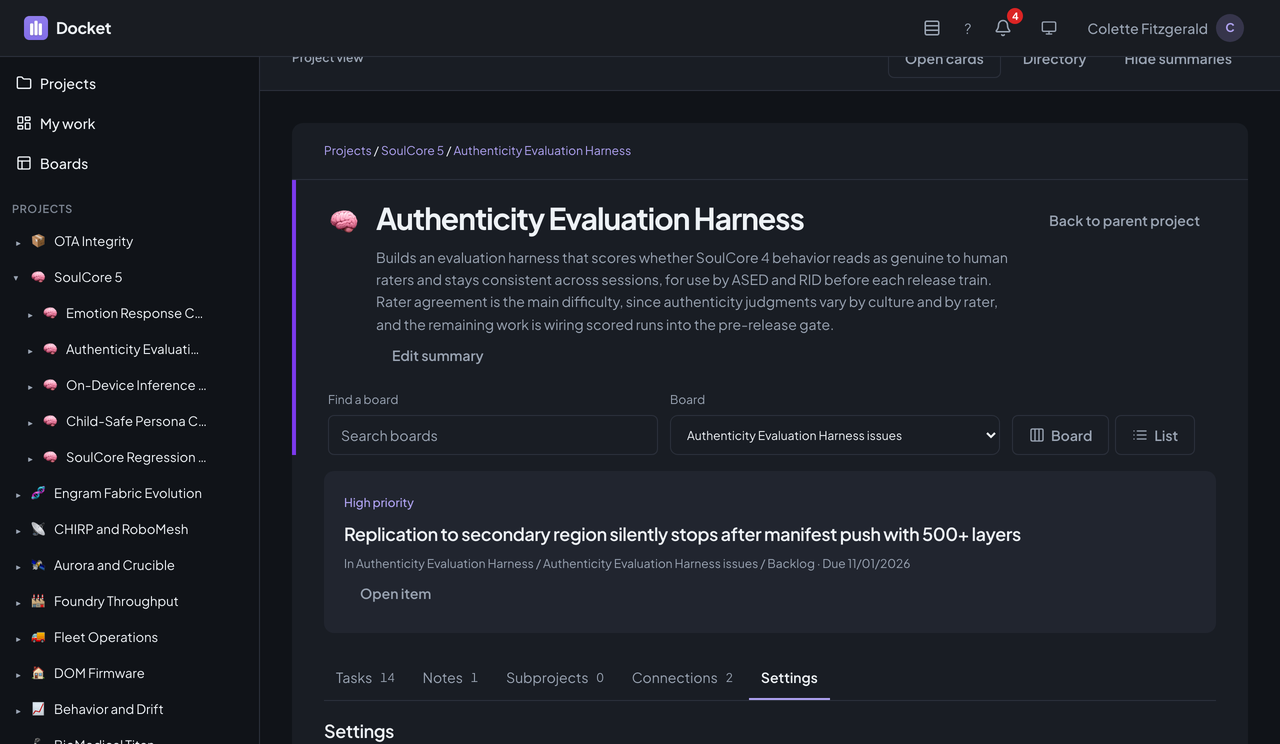
Task: Click the Search boards input field
Action: pyautogui.click(x=493, y=435)
